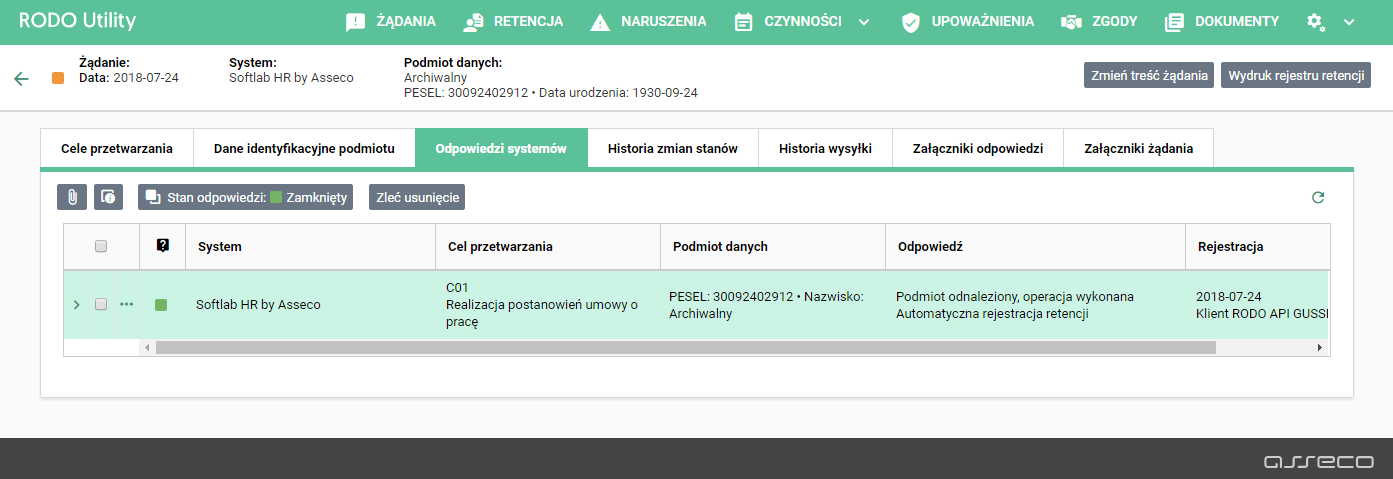Image resolution: width=1393 pixels, height=479 pixels.
Task: Click the info details icon button
Action: (108, 197)
